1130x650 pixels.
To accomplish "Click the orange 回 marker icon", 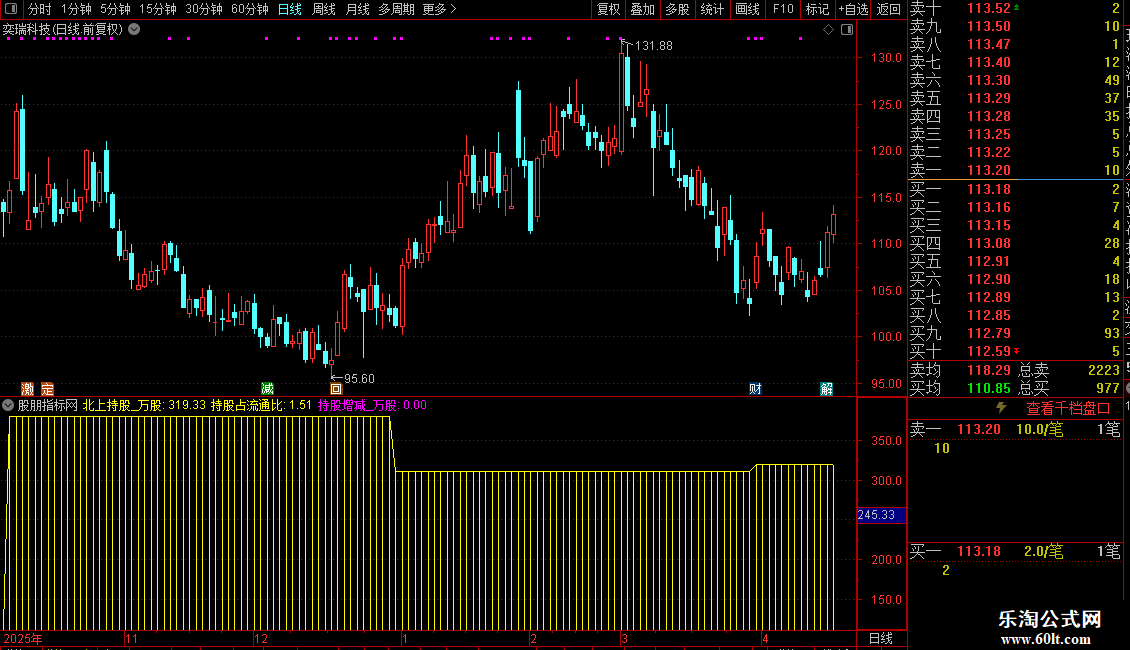I will 336,388.
